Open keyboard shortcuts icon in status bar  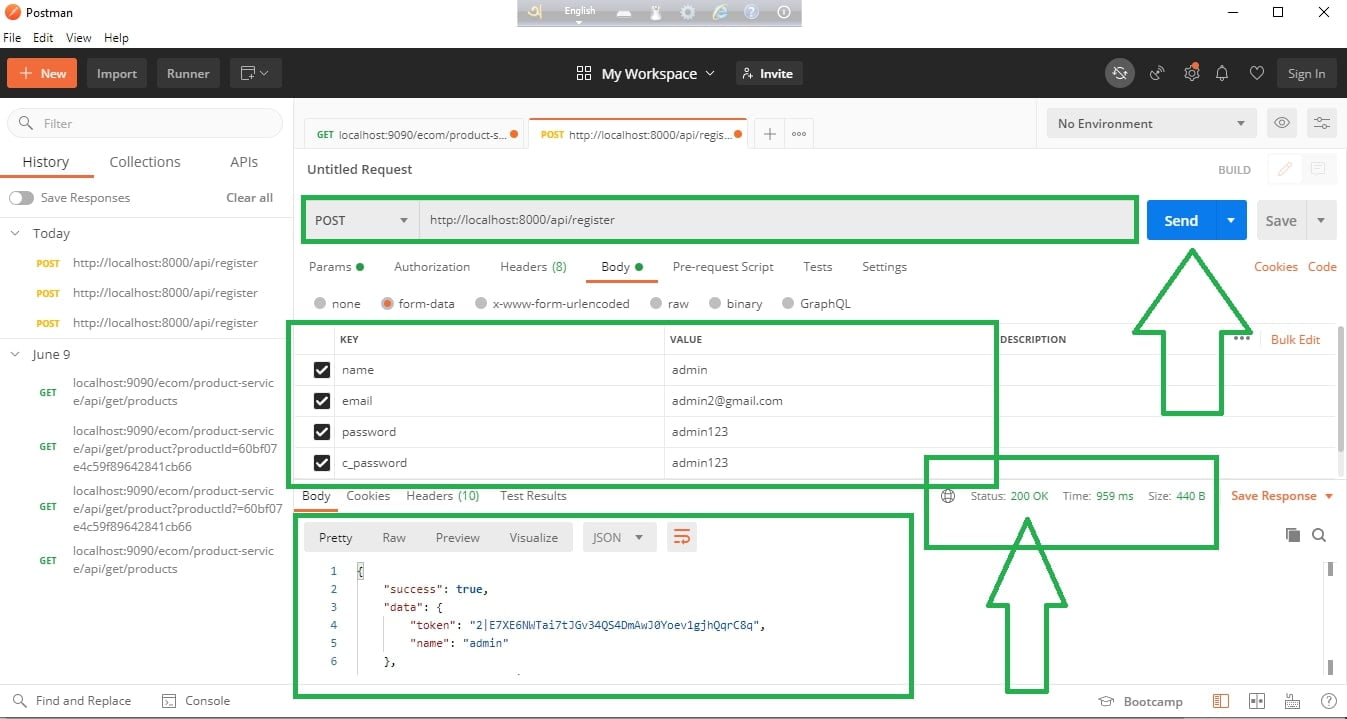tap(1293, 701)
